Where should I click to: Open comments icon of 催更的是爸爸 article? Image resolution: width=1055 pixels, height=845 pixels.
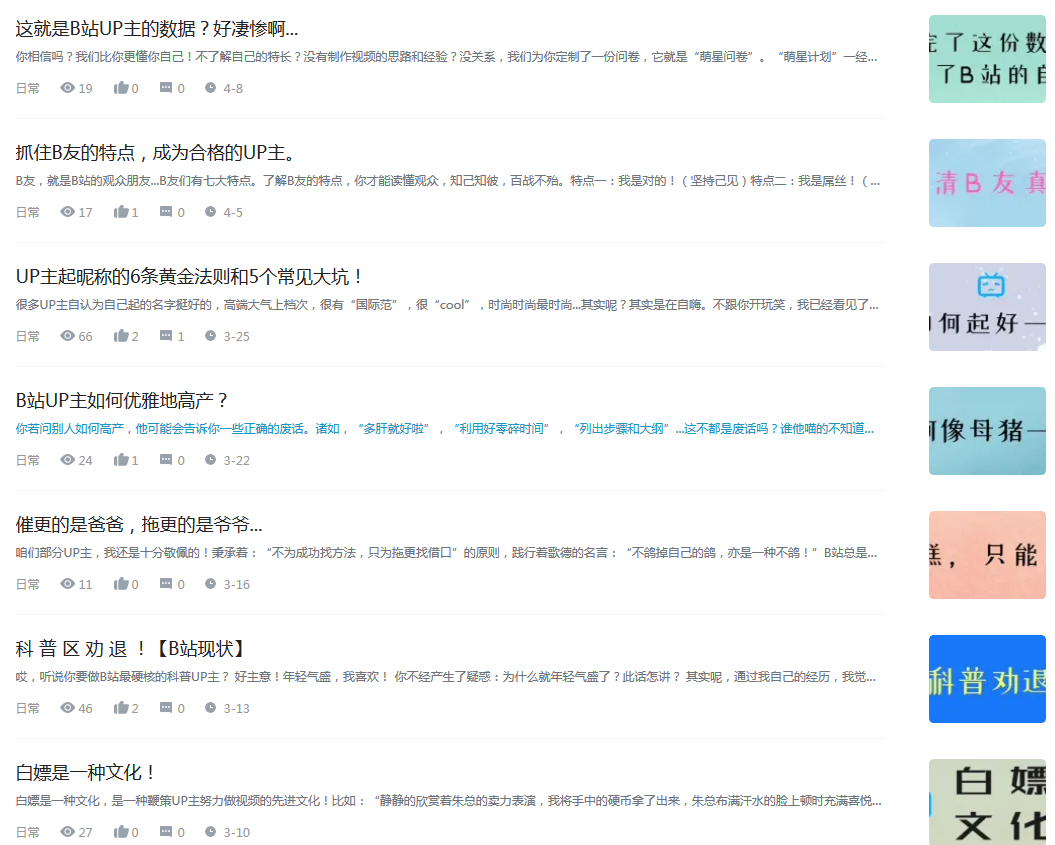pos(166,583)
